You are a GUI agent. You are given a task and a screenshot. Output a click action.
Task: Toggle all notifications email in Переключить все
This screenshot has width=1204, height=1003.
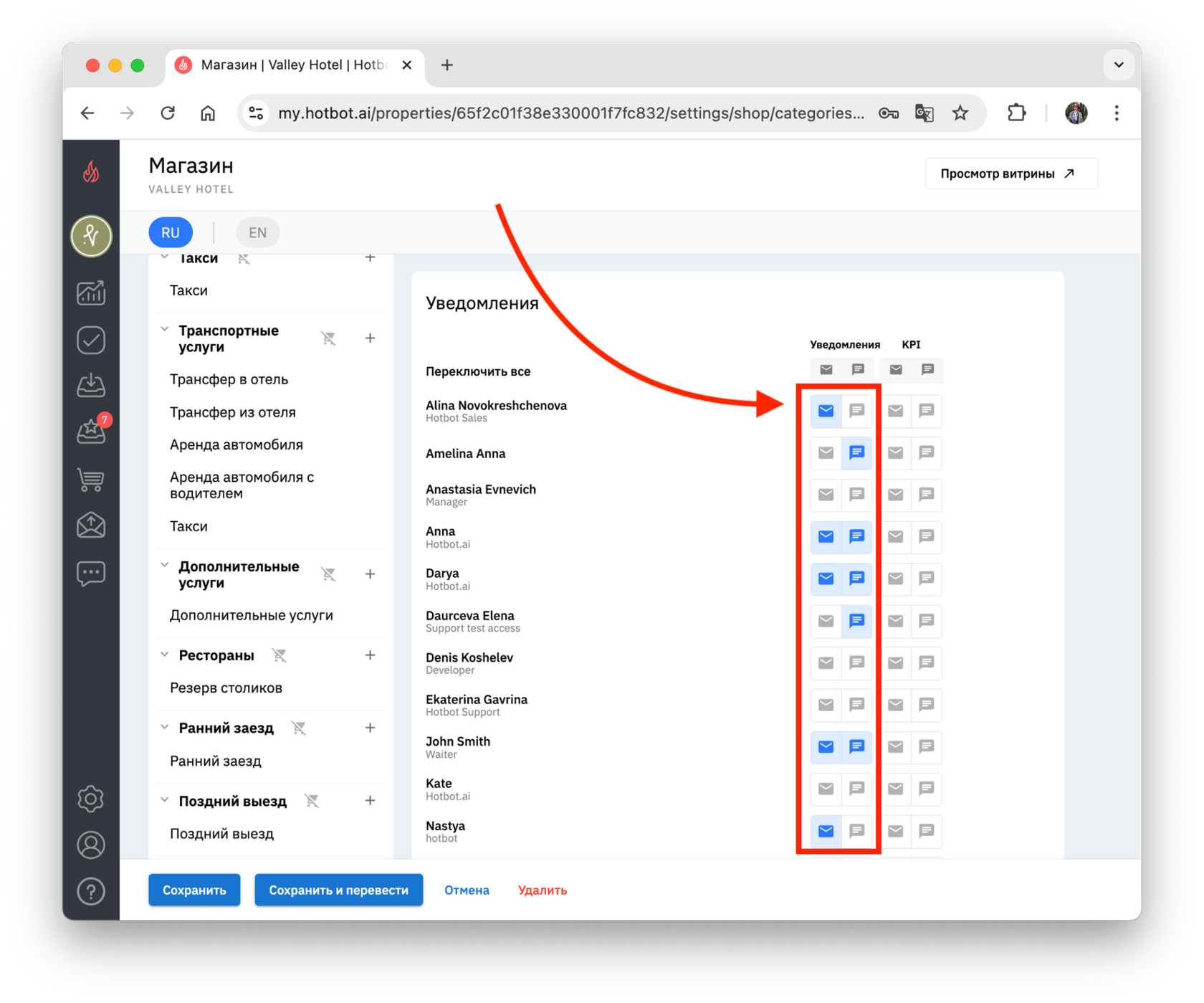tap(826, 370)
